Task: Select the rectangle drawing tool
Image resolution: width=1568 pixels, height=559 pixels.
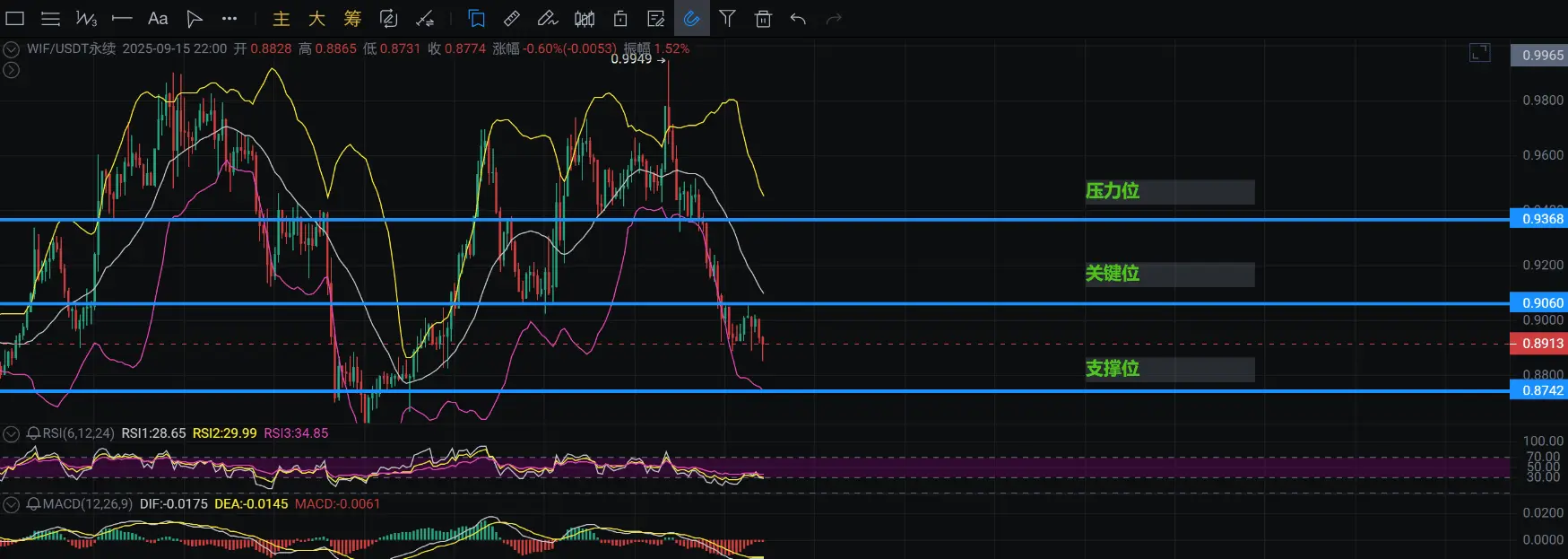Action: tap(15, 18)
